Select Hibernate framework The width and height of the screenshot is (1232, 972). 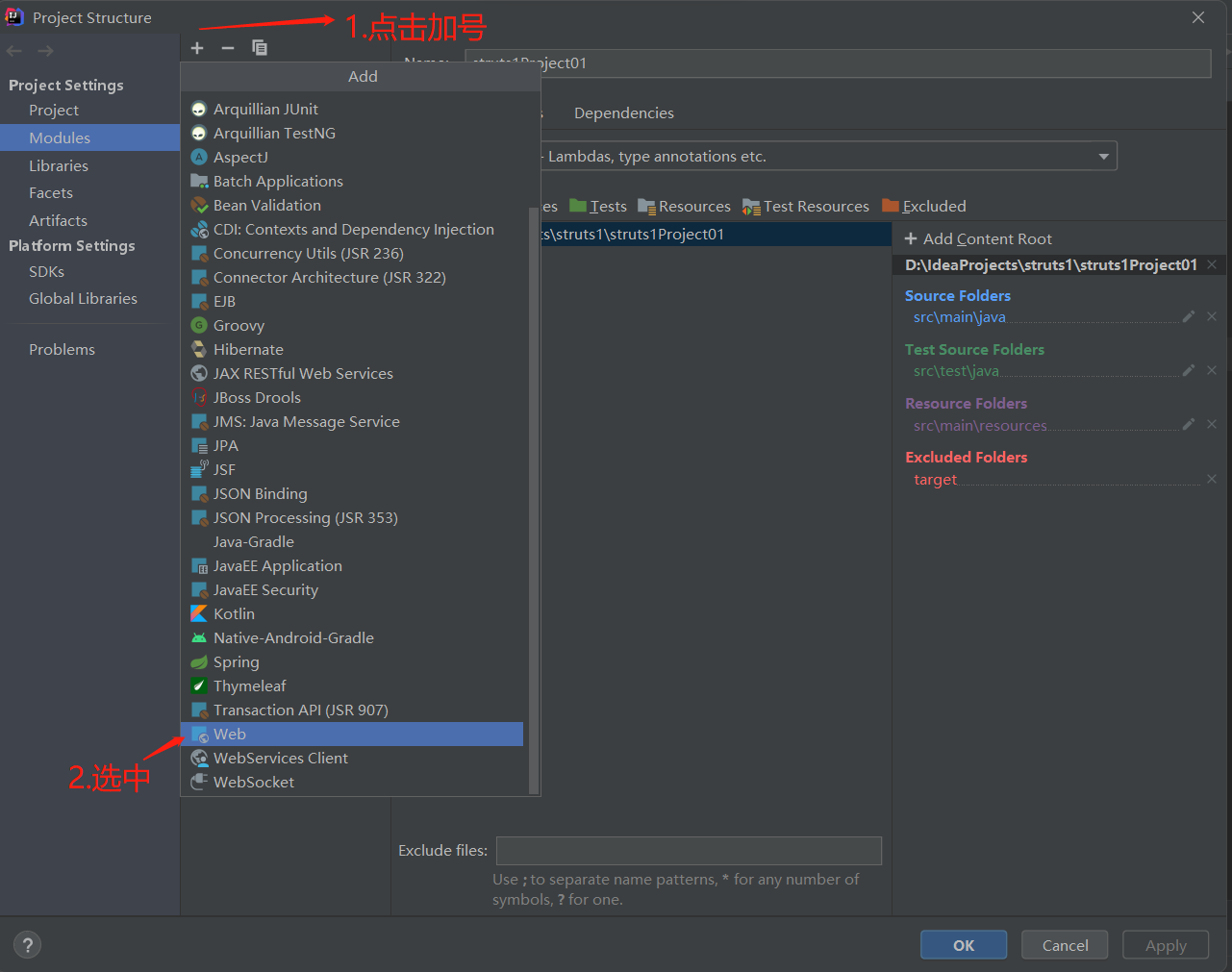352,350
